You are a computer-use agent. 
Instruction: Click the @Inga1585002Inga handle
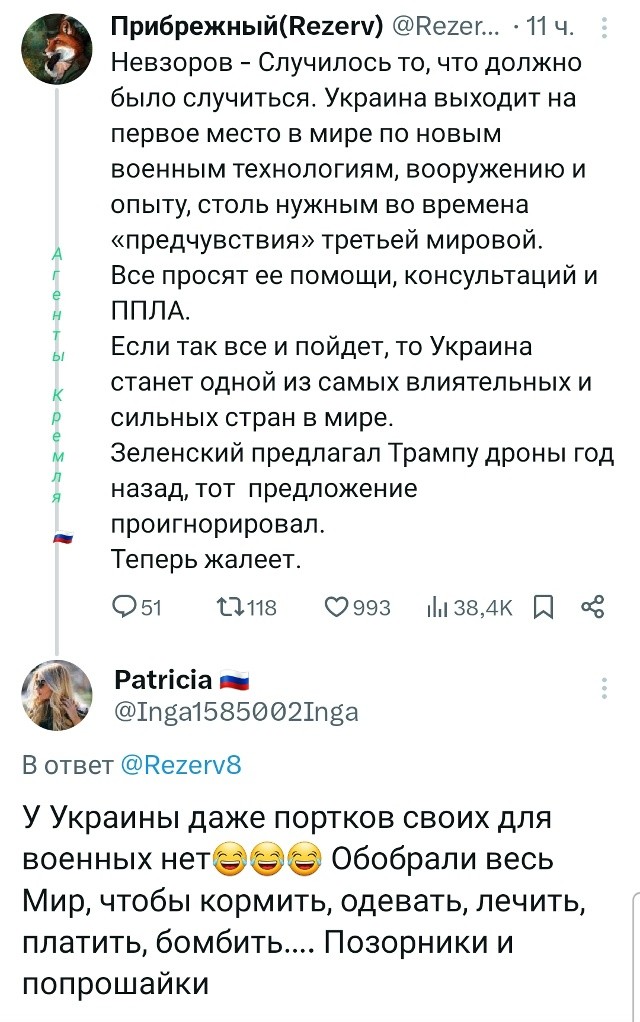pos(237,711)
